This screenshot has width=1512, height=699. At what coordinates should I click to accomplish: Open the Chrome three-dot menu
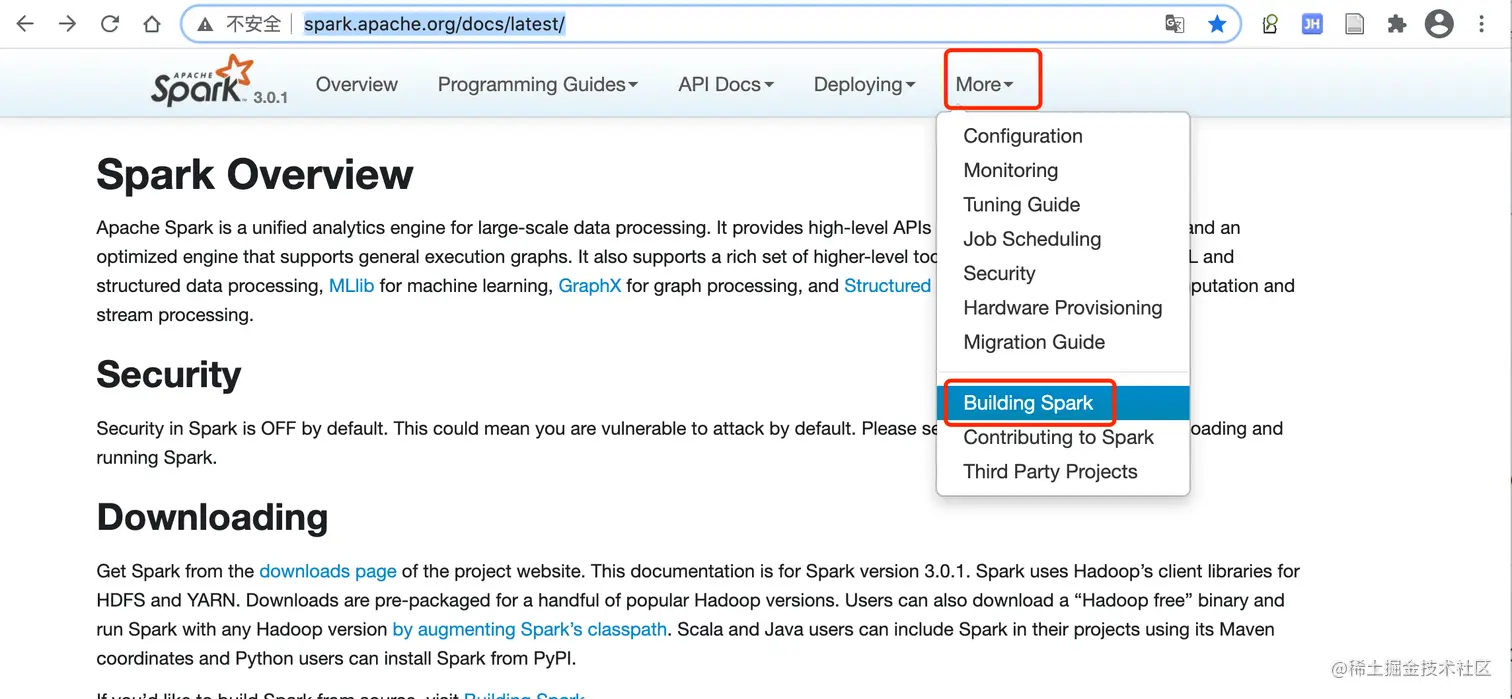coord(1482,24)
